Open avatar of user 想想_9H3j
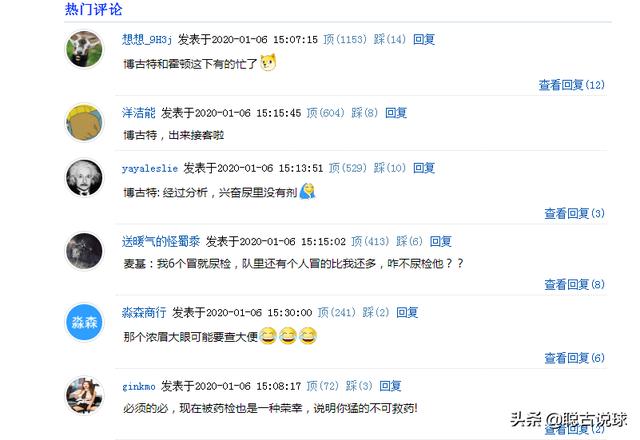The width and height of the screenshot is (640, 440). [84, 49]
